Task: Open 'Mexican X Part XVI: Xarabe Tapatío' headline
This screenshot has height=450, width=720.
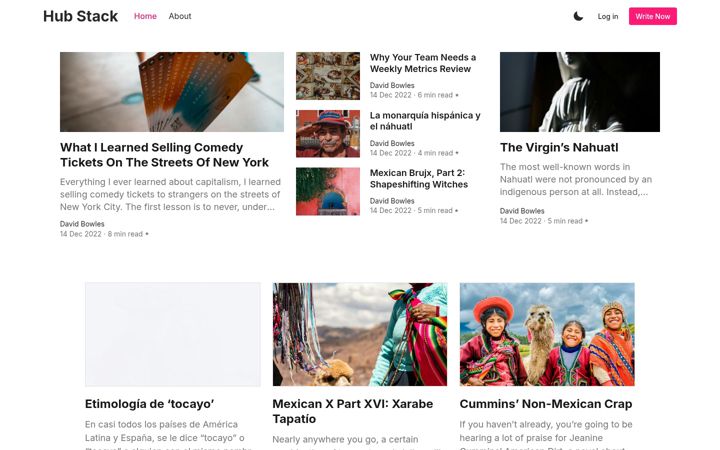Action: click(x=353, y=411)
